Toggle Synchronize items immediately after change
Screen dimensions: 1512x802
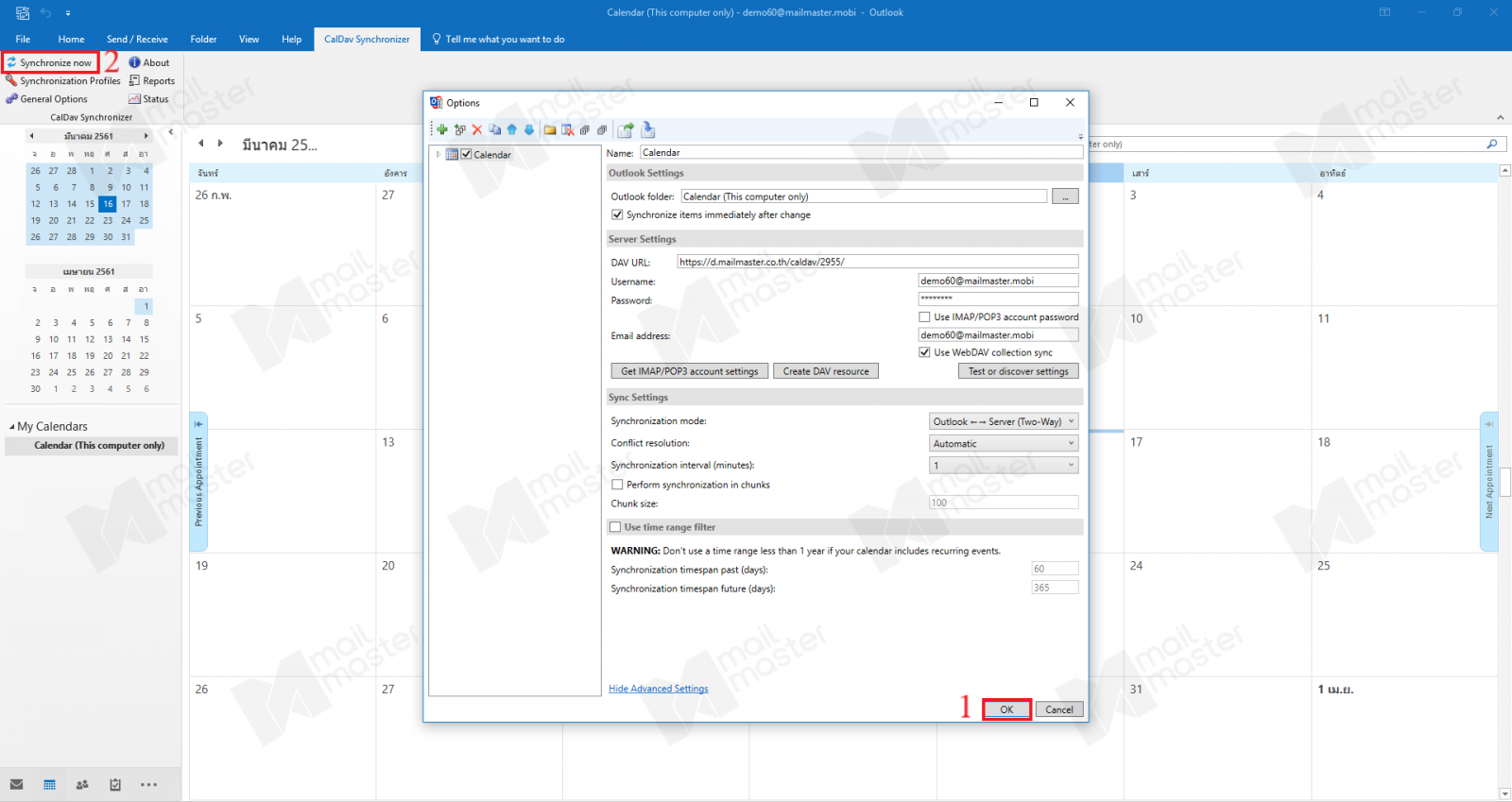pyautogui.click(x=617, y=215)
